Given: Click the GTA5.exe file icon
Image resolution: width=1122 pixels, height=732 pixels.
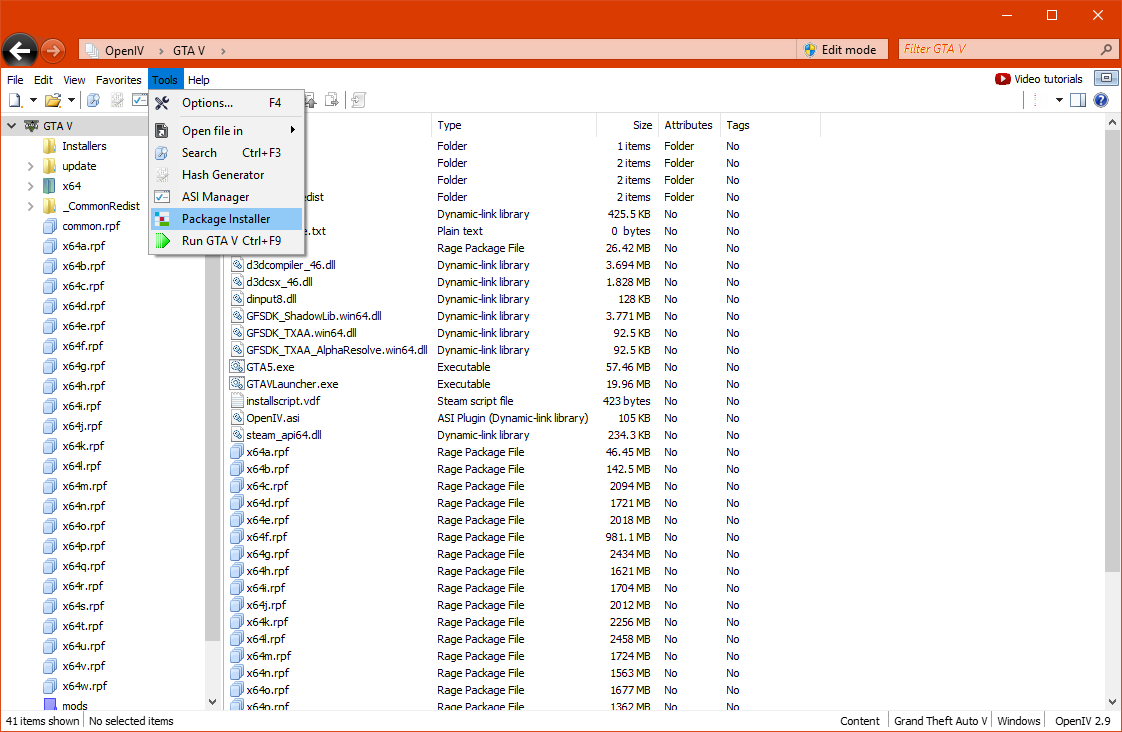Looking at the screenshot, I should (x=237, y=366).
